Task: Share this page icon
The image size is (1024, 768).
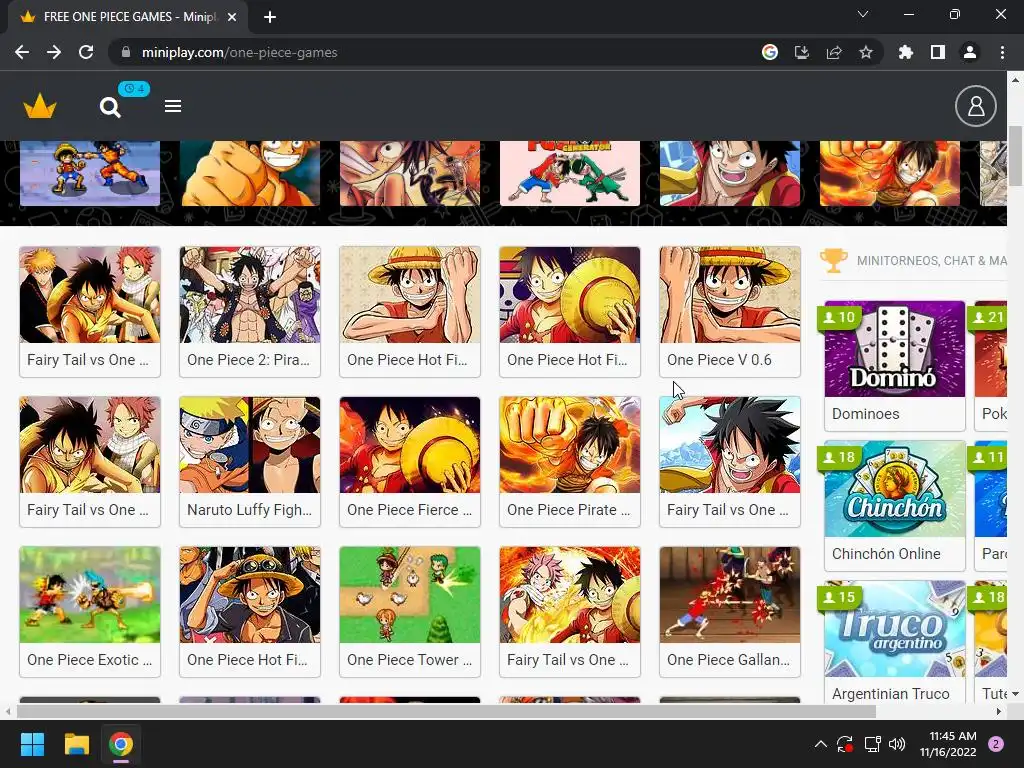Action: click(834, 52)
